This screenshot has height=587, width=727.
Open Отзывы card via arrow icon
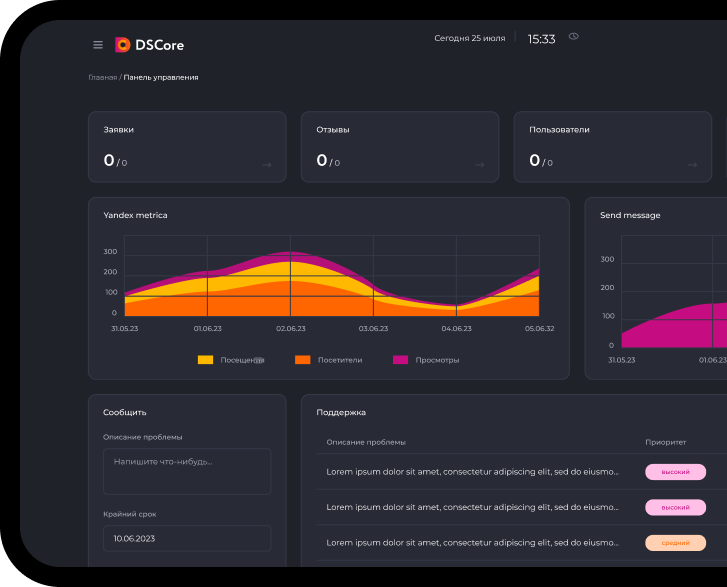pos(479,165)
